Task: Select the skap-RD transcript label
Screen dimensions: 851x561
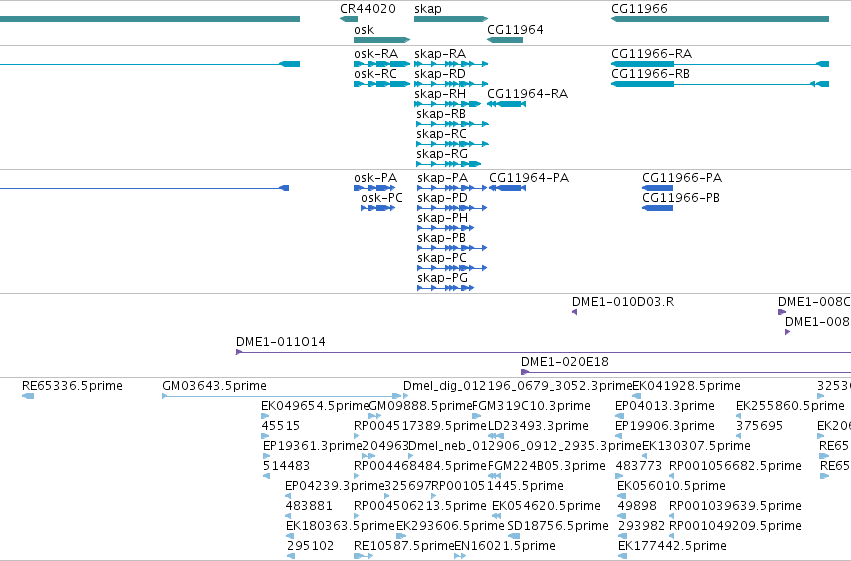Action: click(440, 74)
